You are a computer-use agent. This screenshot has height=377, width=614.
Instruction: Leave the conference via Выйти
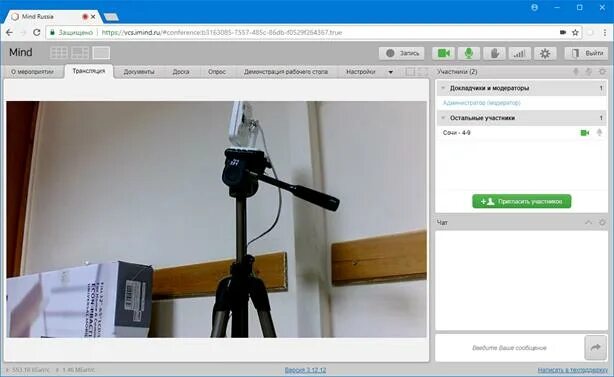(x=586, y=53)
